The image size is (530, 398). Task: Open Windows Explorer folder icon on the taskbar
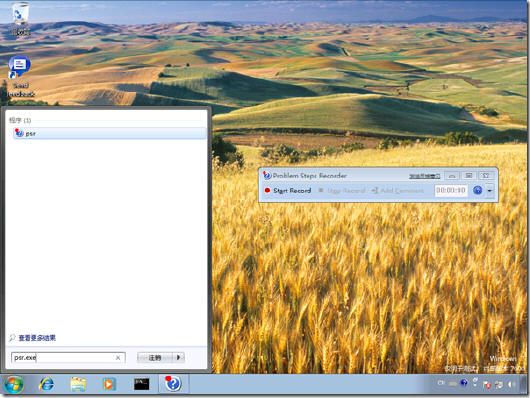78,384
